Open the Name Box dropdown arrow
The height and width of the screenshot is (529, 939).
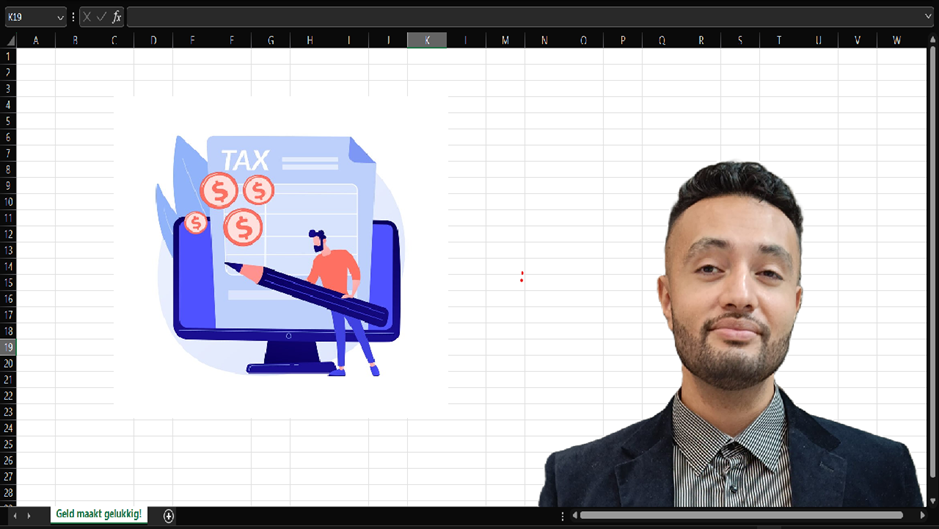(60, 17)
